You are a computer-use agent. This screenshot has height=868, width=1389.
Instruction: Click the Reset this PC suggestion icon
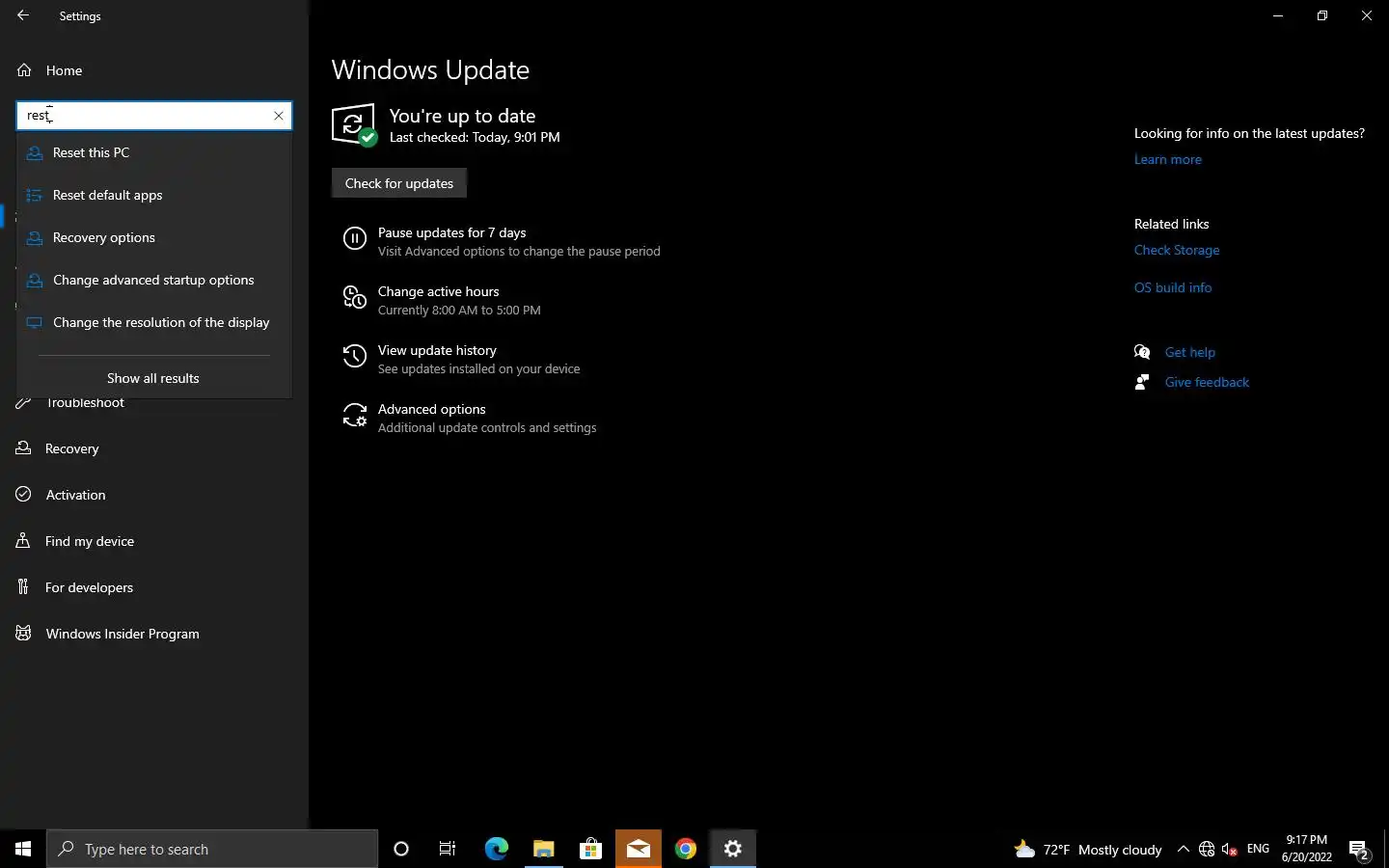pos(35,152)
